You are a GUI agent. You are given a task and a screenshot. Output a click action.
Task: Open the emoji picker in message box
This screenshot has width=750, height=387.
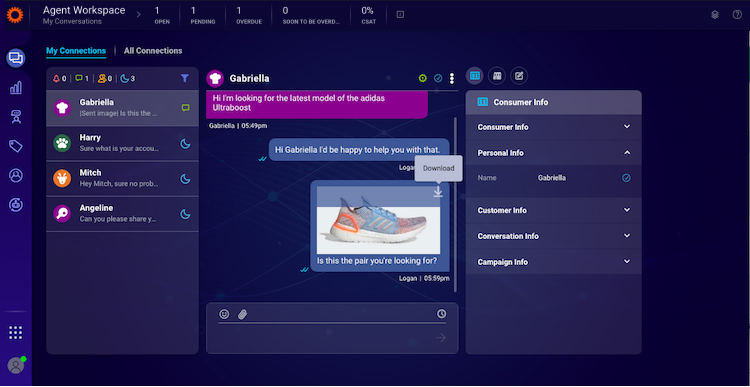click(x=224, y=314)
